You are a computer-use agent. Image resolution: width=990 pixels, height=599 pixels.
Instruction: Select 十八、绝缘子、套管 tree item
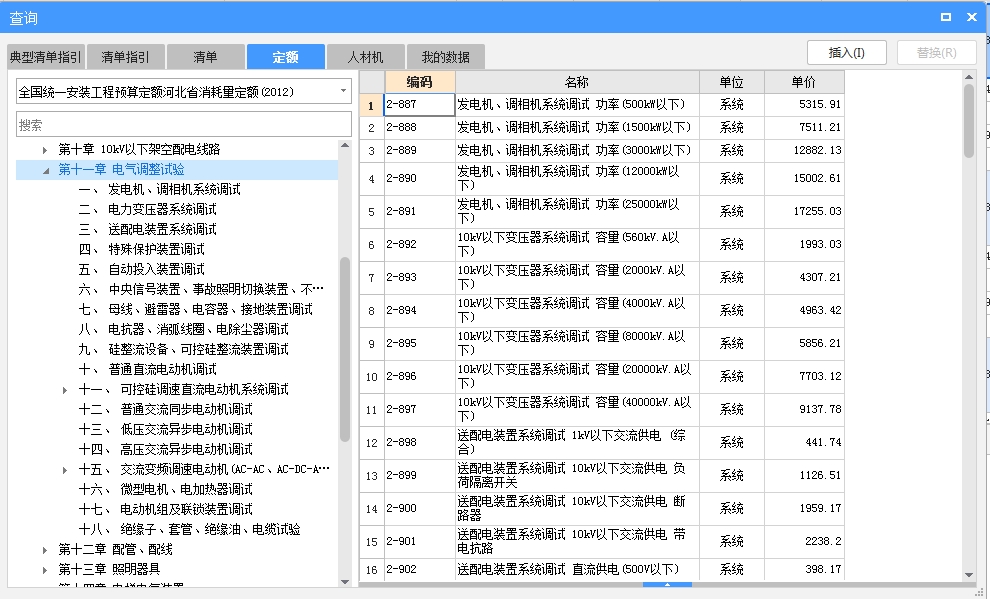189,530
